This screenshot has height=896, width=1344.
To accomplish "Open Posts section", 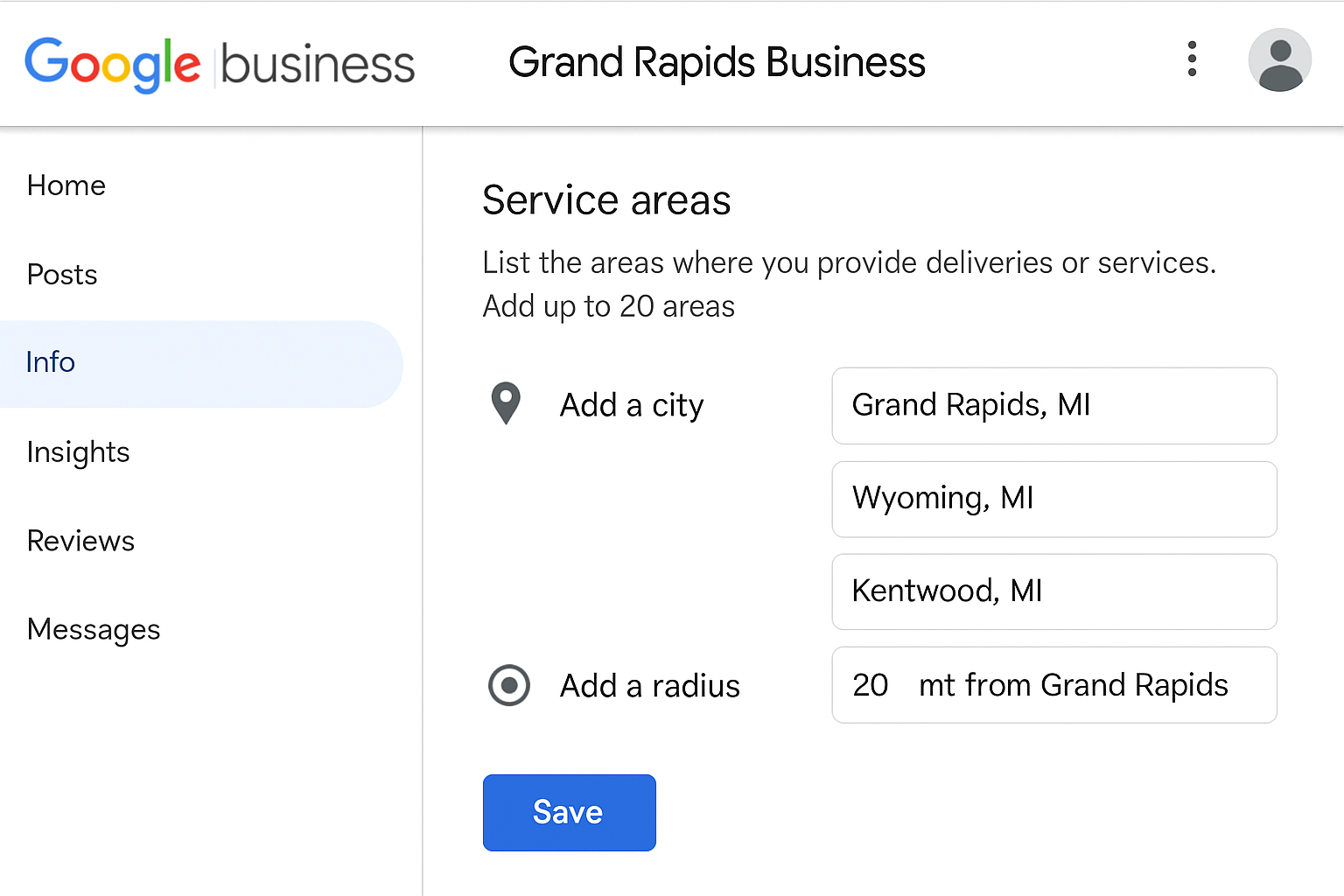I will (x=62, y=275).
